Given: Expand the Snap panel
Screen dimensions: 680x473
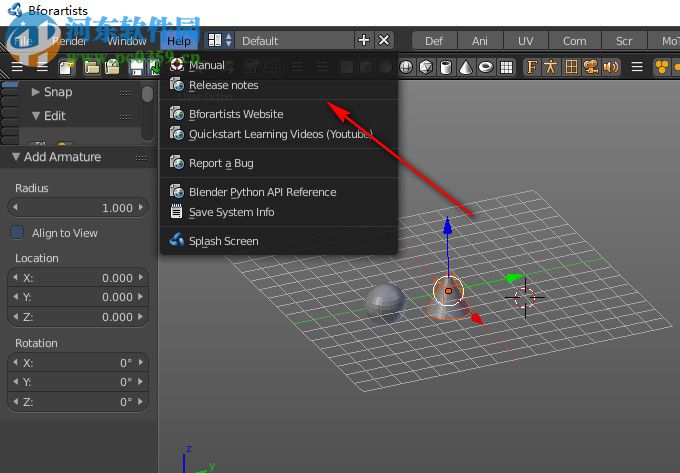Looking at the screenshot, I should coord(36,92).
